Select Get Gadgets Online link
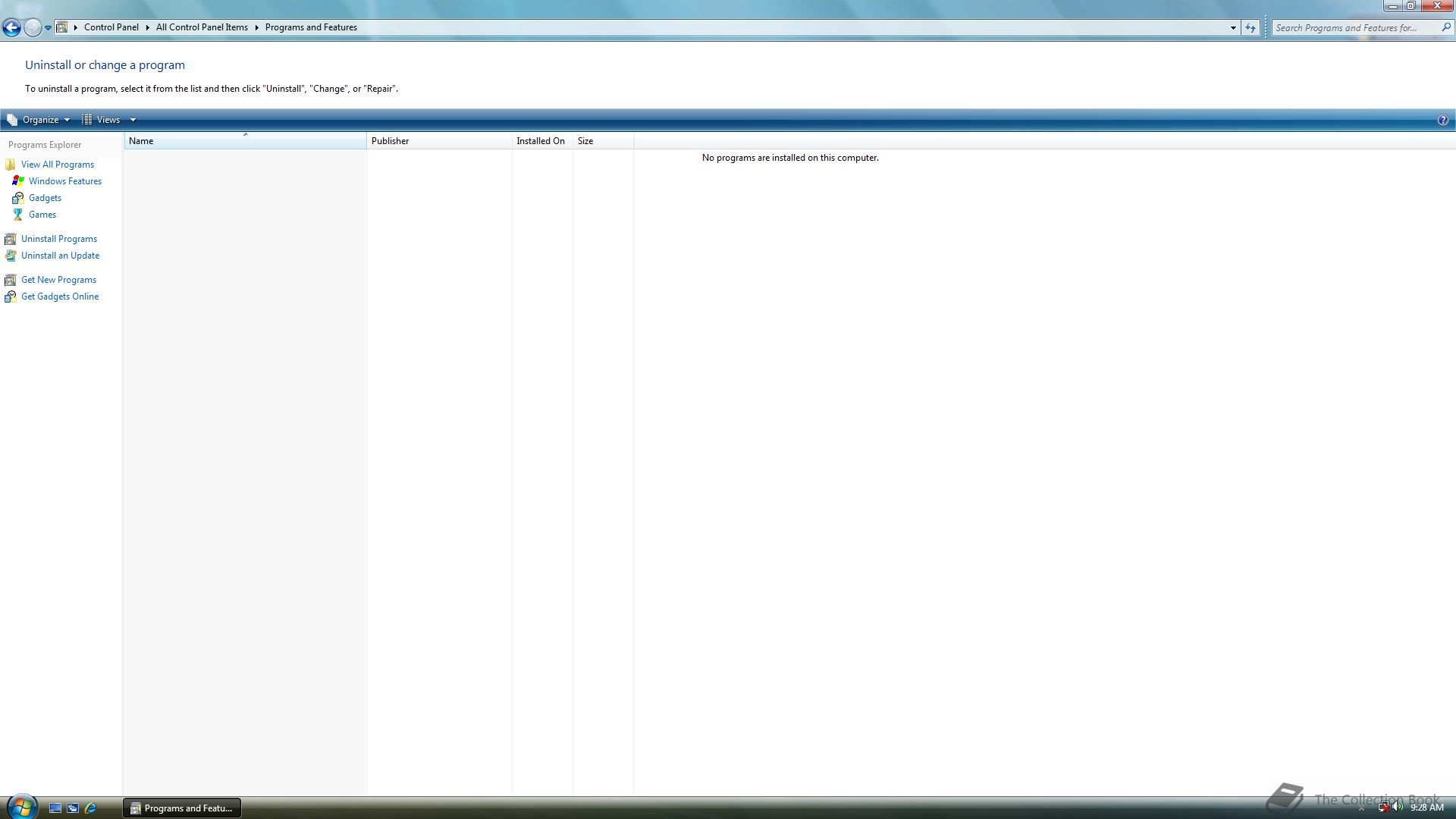1456x819 pixels. click(60, 297)
